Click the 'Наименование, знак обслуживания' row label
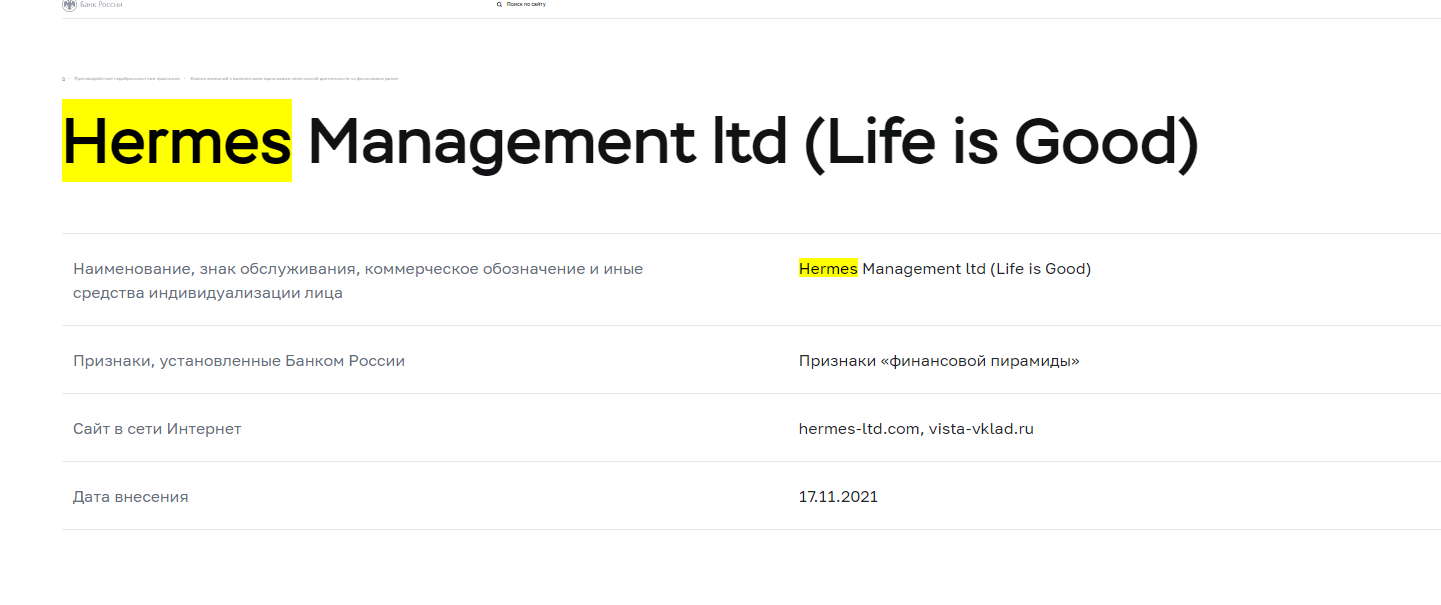Viewport: 1441px width, 605px height. pyautogui.click(x=358, y=281)
